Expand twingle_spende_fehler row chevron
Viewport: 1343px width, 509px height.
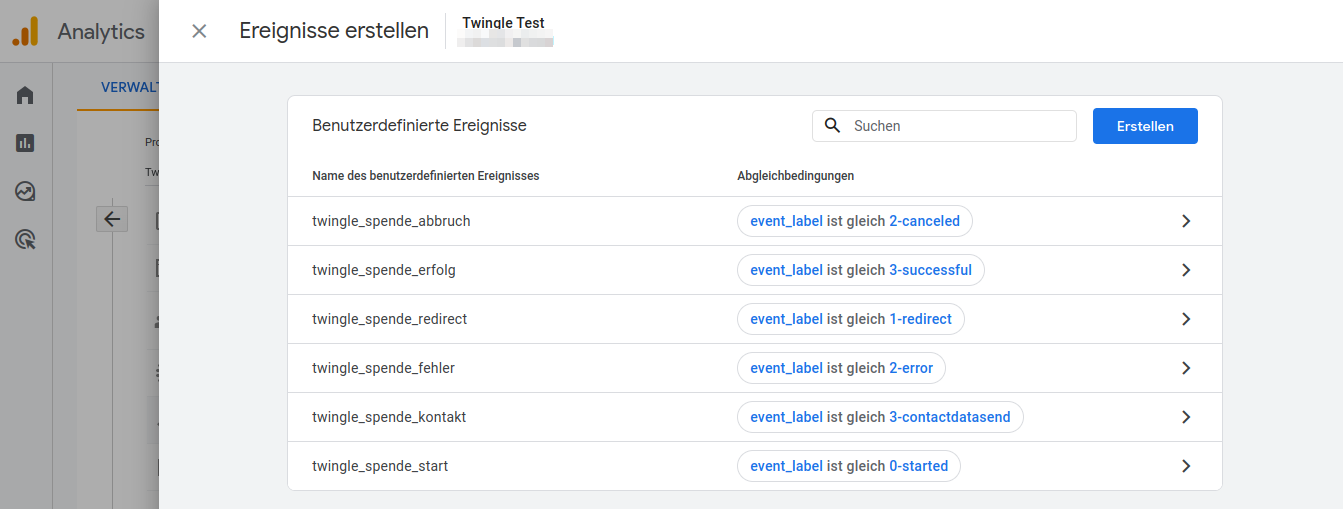(1186, 368)
